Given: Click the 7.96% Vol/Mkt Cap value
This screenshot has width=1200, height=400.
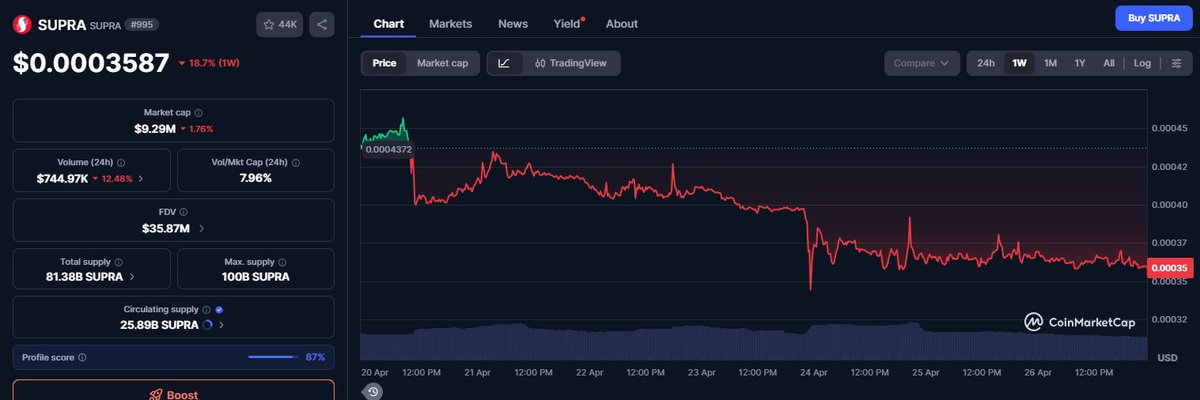Looking at the screenshot, I should [x=256, y=178].
